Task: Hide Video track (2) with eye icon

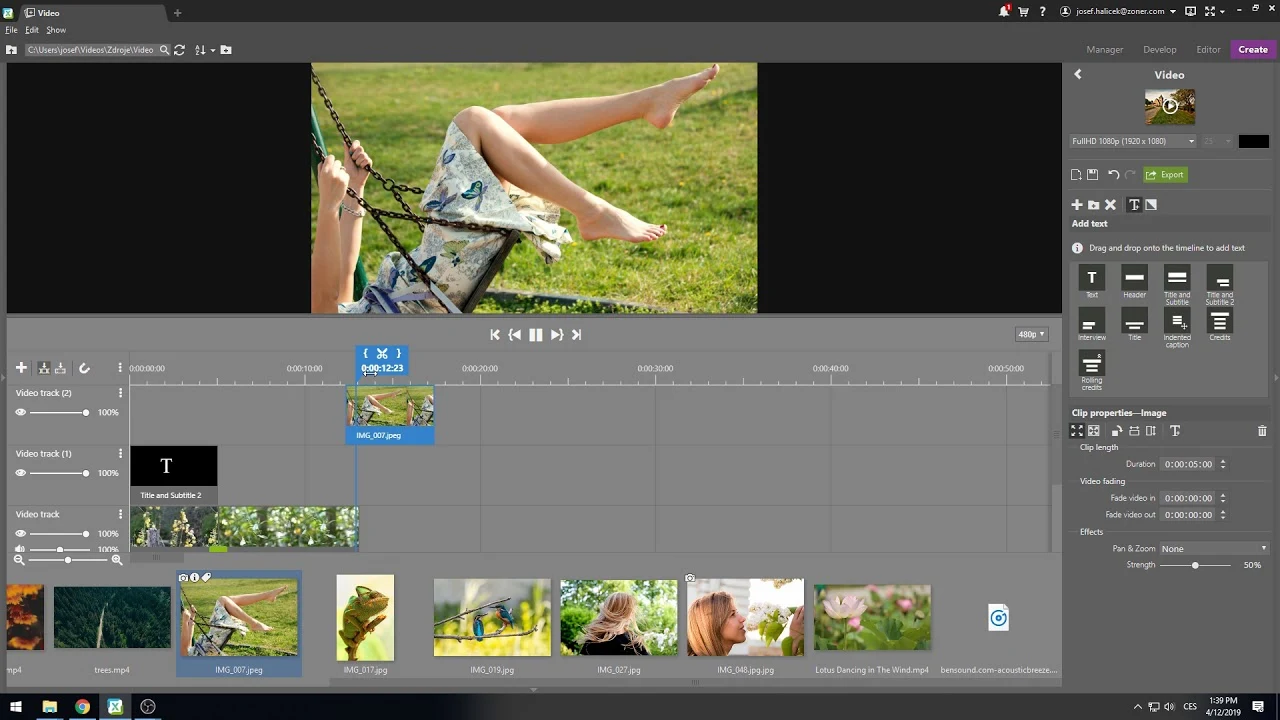Action: 20,412
